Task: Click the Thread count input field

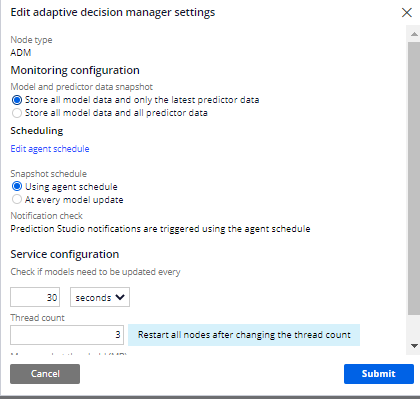Action: point(67,335)
